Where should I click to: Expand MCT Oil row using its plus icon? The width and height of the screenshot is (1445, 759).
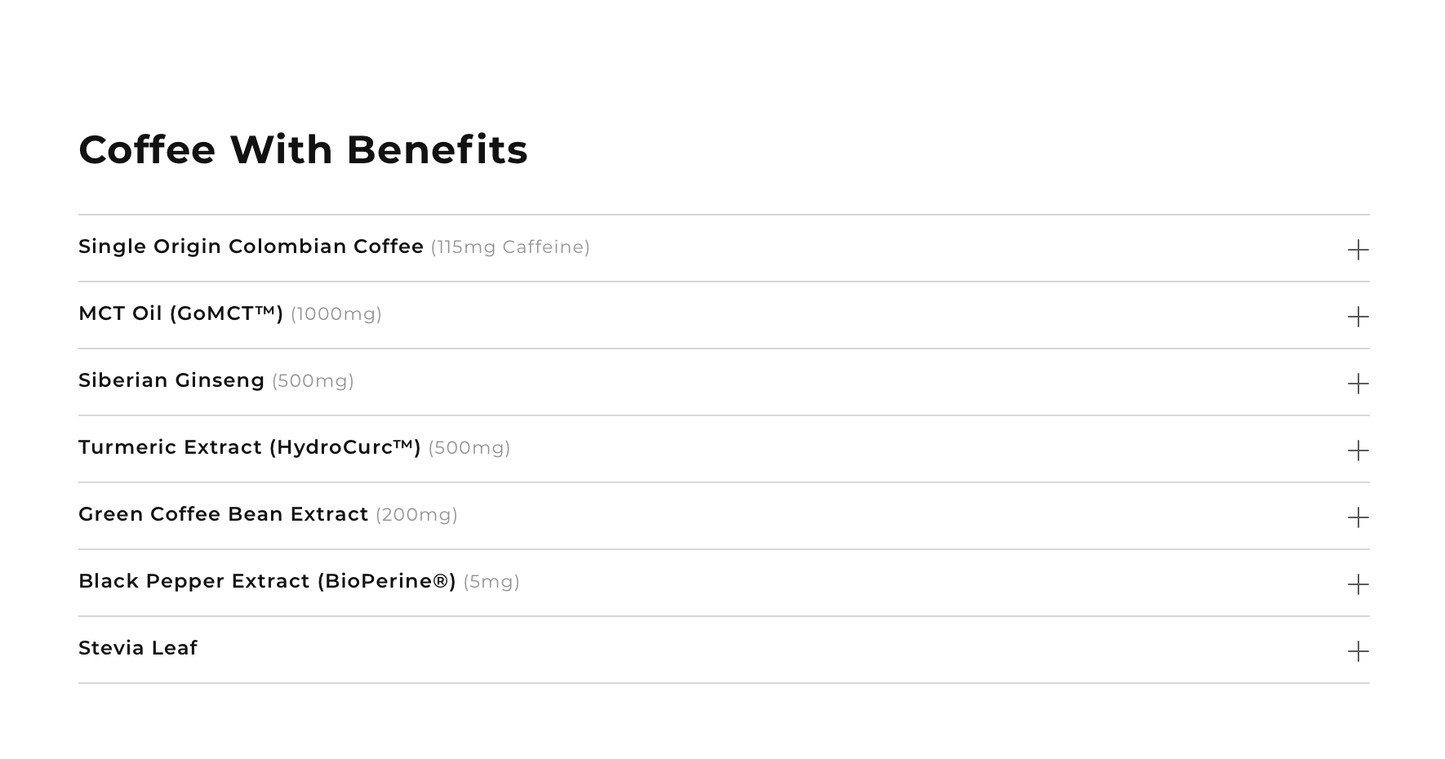pos(1357,317)
